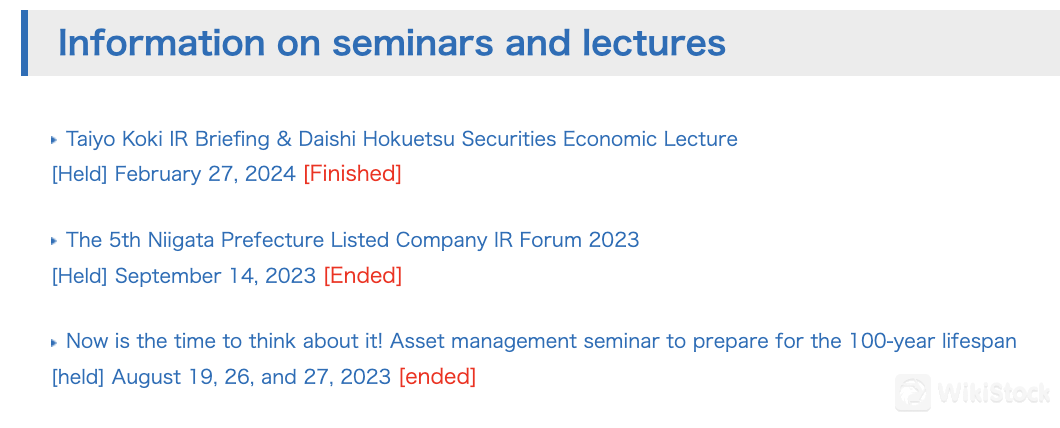Select the red [ended] status for August seminar
This screenshot has height=428, width=1060.
[437, 377]
